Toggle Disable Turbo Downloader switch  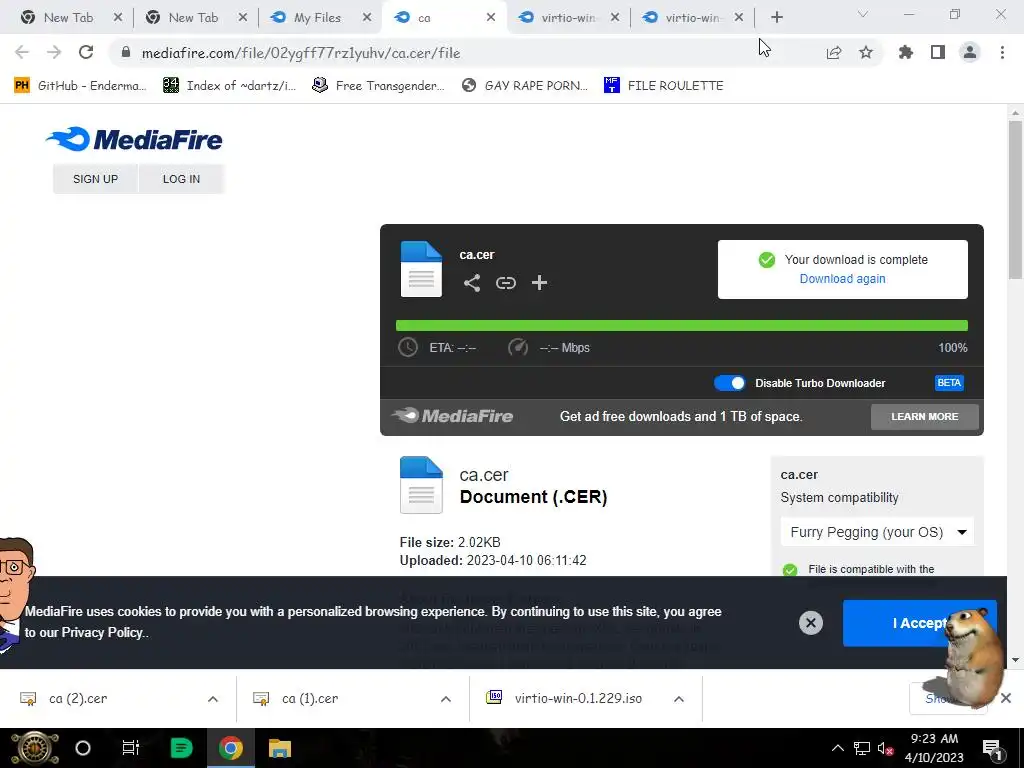[x=729, y=383]
